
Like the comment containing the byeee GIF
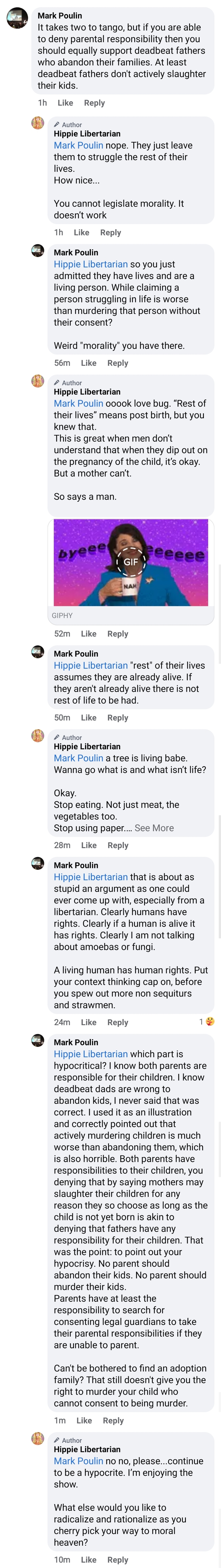88,634
